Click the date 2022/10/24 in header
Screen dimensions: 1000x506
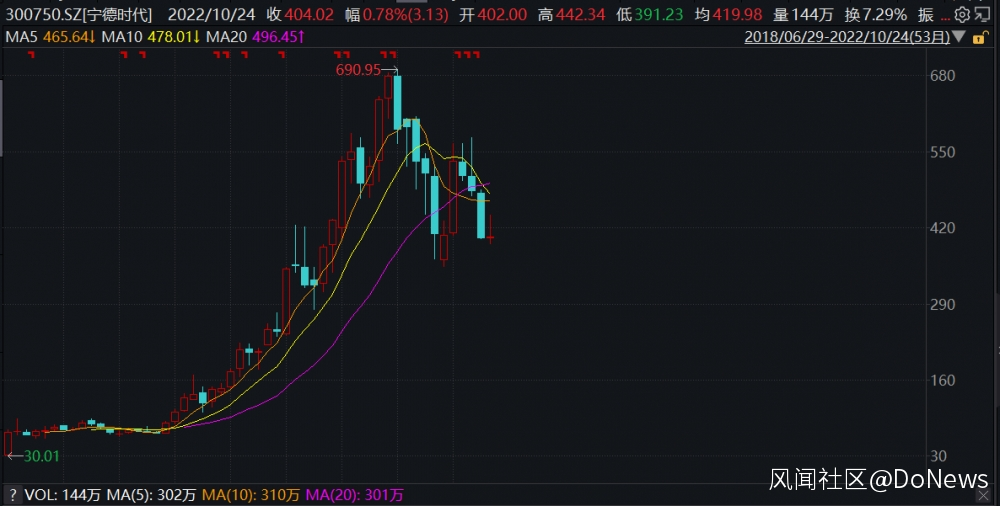click(x=211, y=15)
